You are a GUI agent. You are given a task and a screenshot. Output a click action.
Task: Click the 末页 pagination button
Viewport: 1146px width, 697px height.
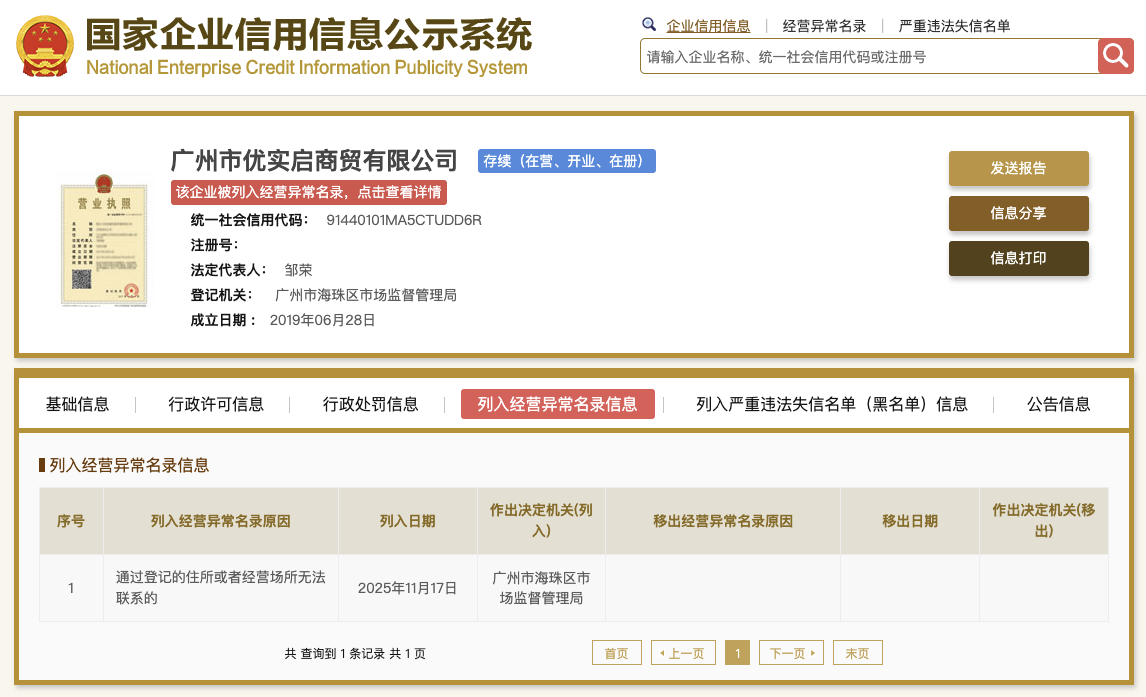coord(857,652)
